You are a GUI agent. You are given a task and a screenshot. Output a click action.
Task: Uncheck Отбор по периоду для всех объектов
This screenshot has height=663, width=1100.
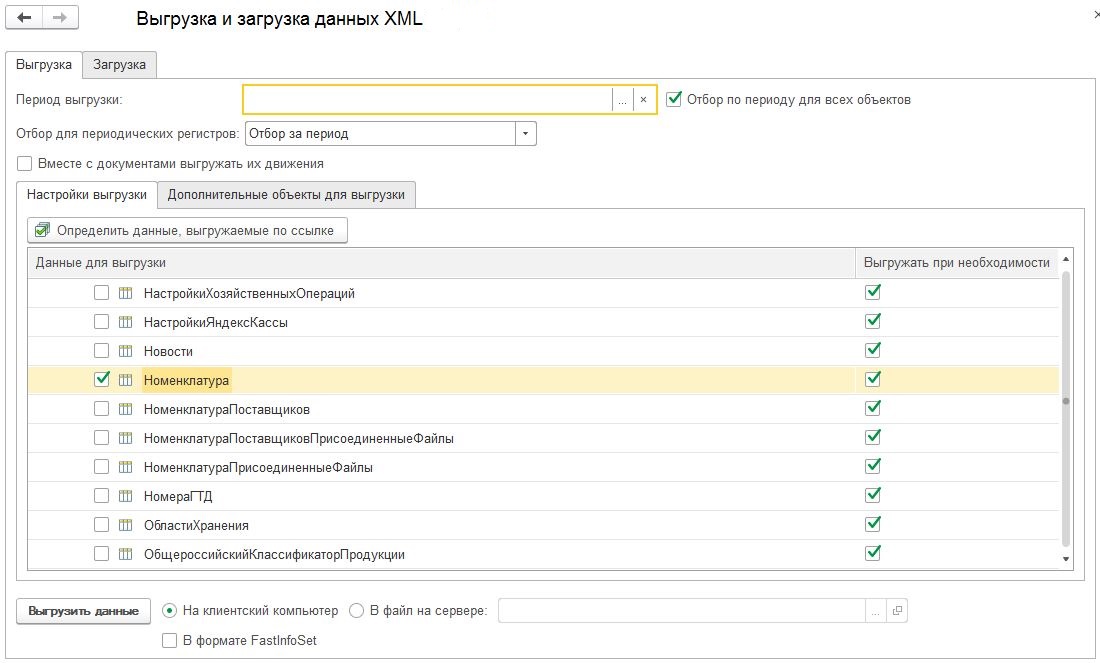click(673, 98)
